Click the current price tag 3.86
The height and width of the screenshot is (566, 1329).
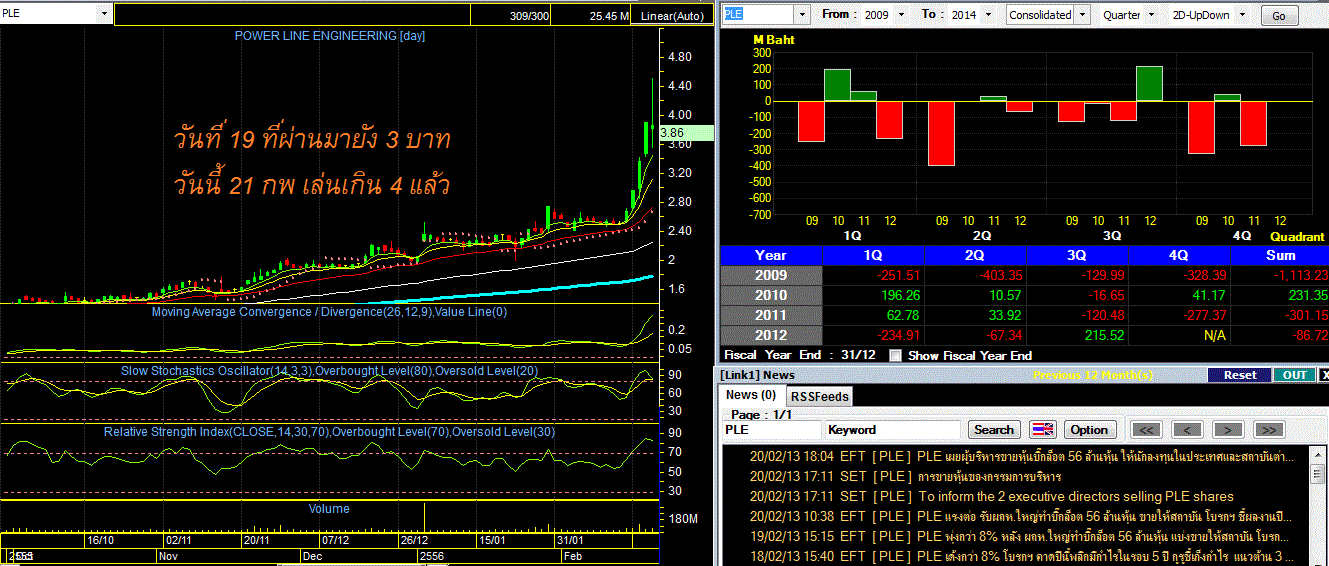coord(686,132)
